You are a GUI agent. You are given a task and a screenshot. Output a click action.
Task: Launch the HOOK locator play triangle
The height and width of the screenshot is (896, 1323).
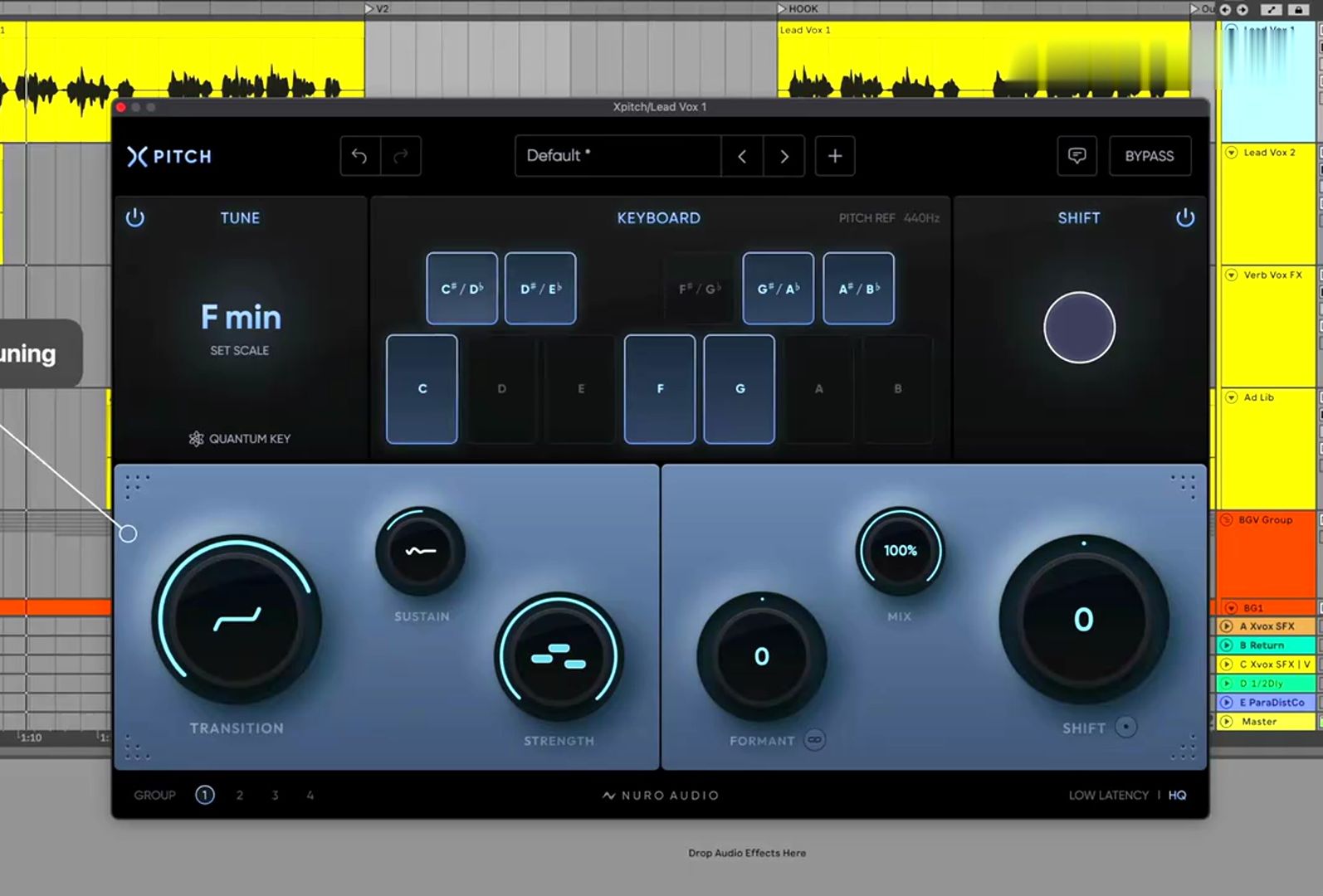(x=782, y=9)
